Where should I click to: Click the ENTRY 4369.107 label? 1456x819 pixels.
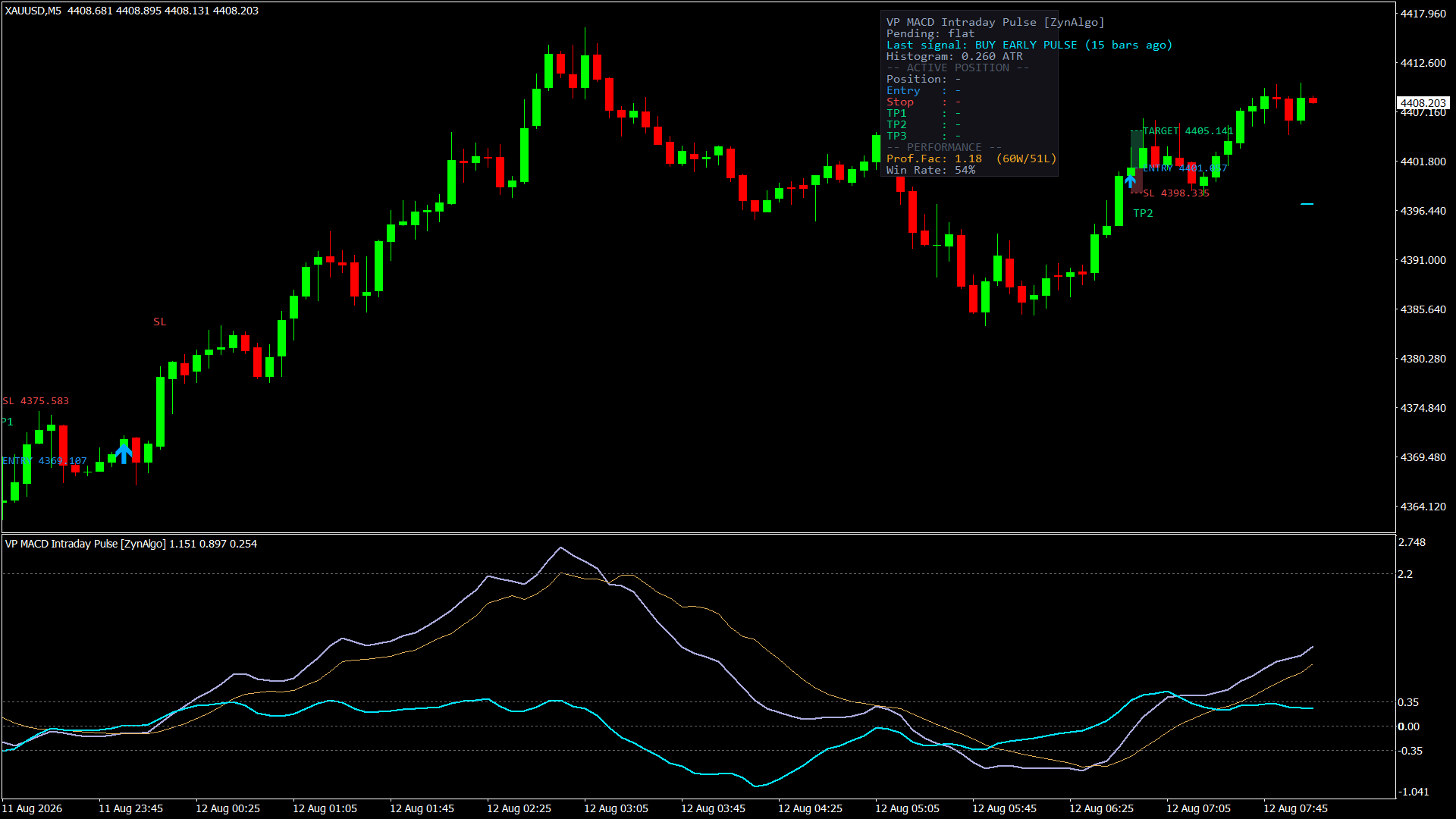tap(45, 461)
